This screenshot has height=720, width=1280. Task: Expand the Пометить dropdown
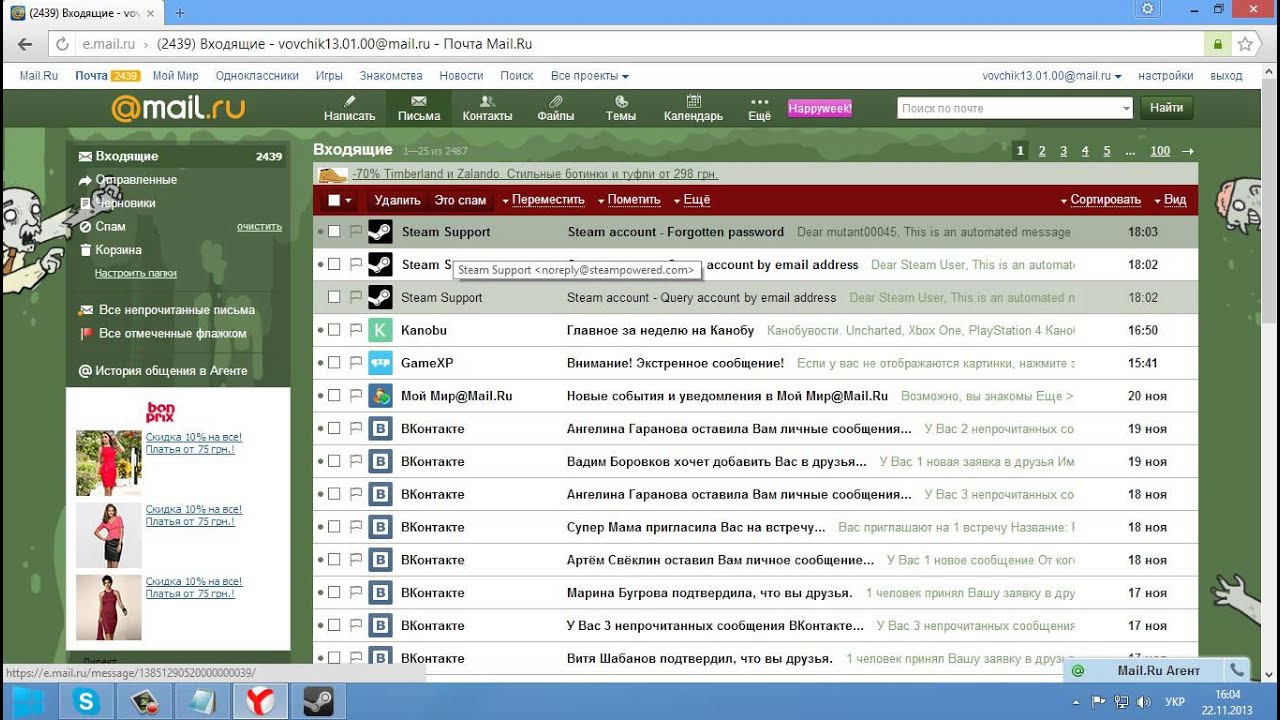629,200
